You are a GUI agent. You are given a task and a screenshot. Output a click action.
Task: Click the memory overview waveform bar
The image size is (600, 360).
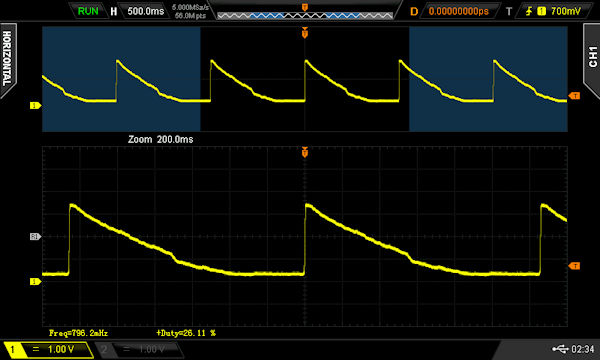coord(305,16)
